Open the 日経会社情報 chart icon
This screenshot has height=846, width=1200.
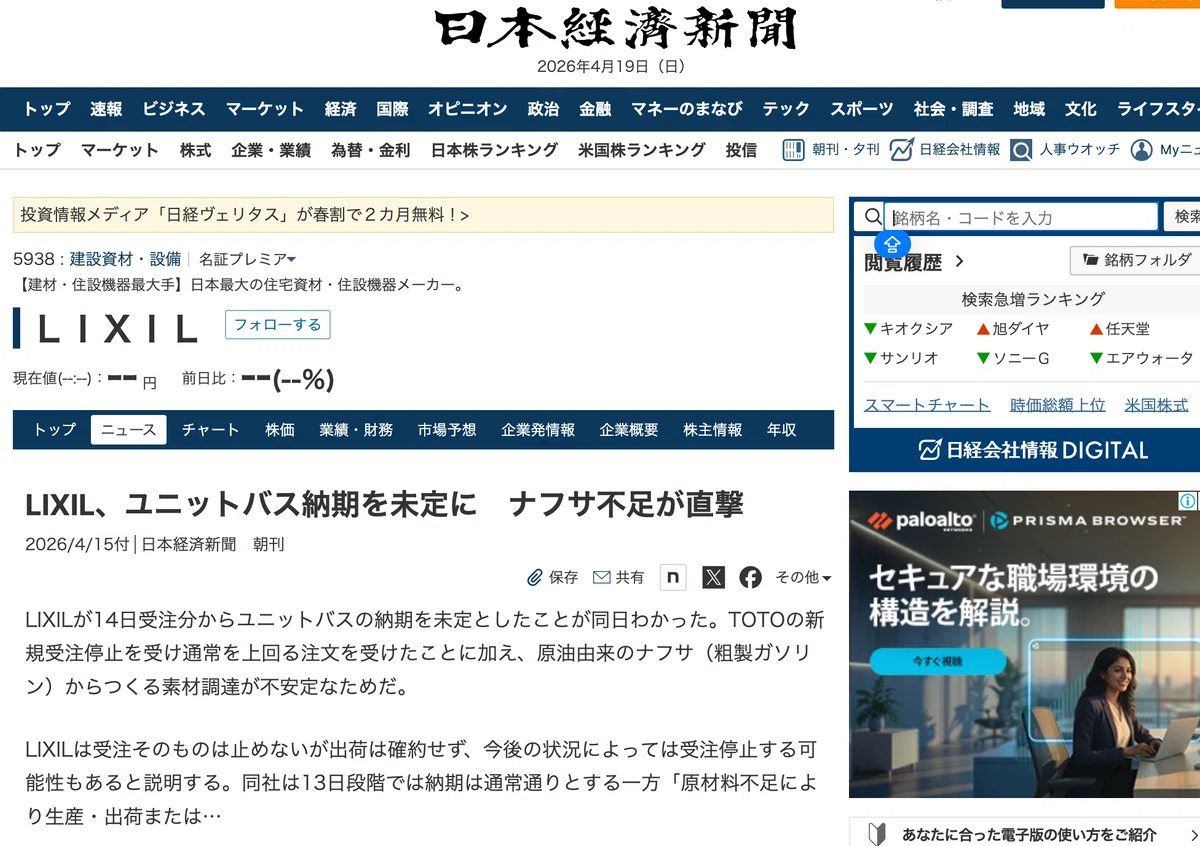point(901,150)
